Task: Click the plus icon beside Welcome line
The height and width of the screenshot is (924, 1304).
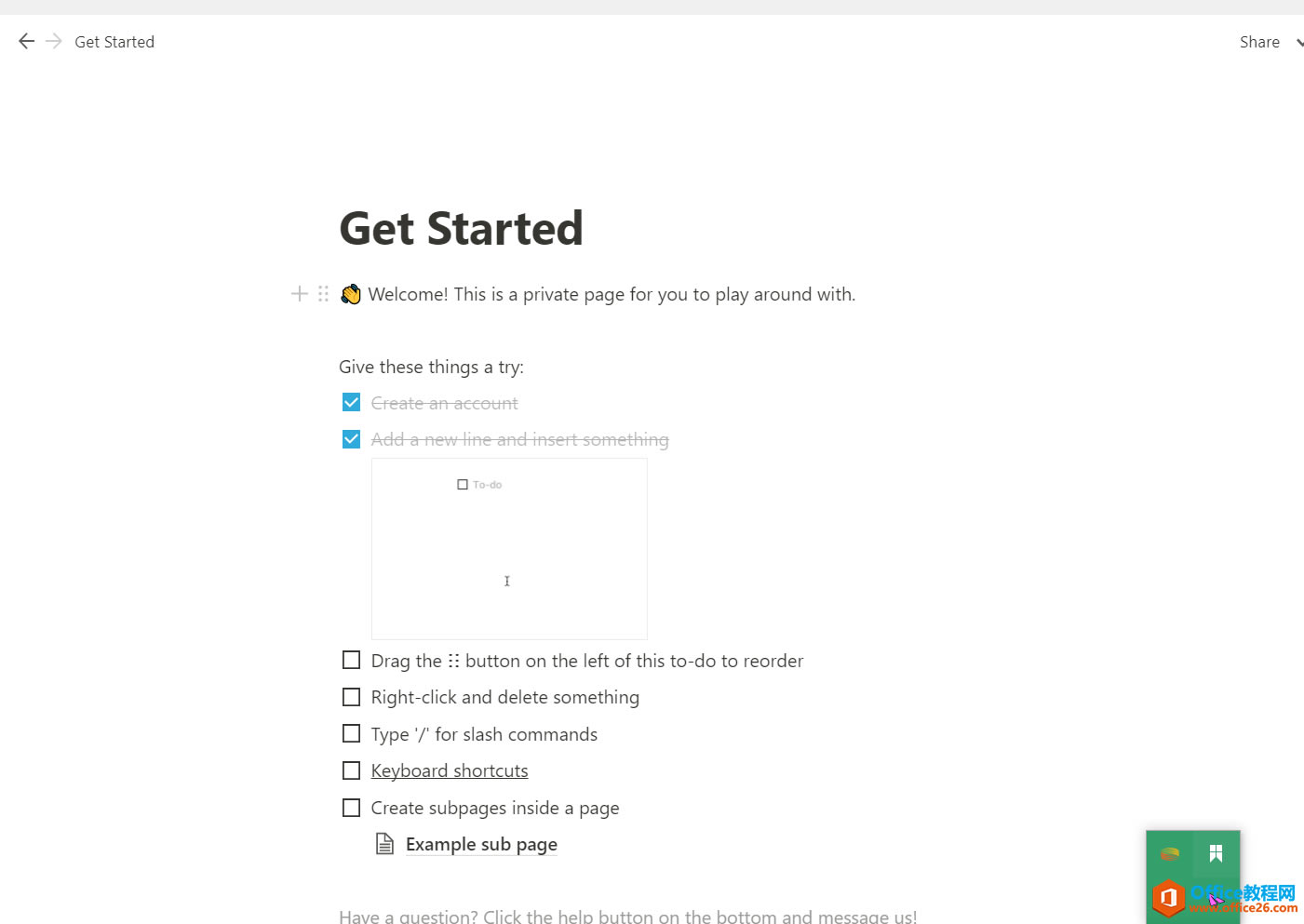Action: click(299, 294)
